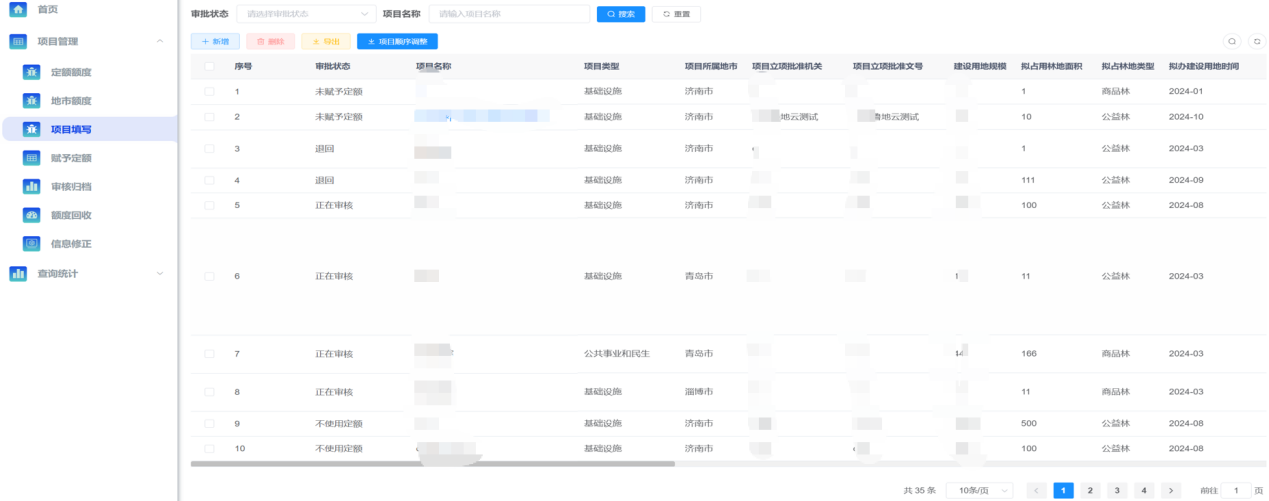Click the 审核归档 sidebar icon
Image resolution: width=1269 pixels, height=501 pixels.
tap(31, 186)
